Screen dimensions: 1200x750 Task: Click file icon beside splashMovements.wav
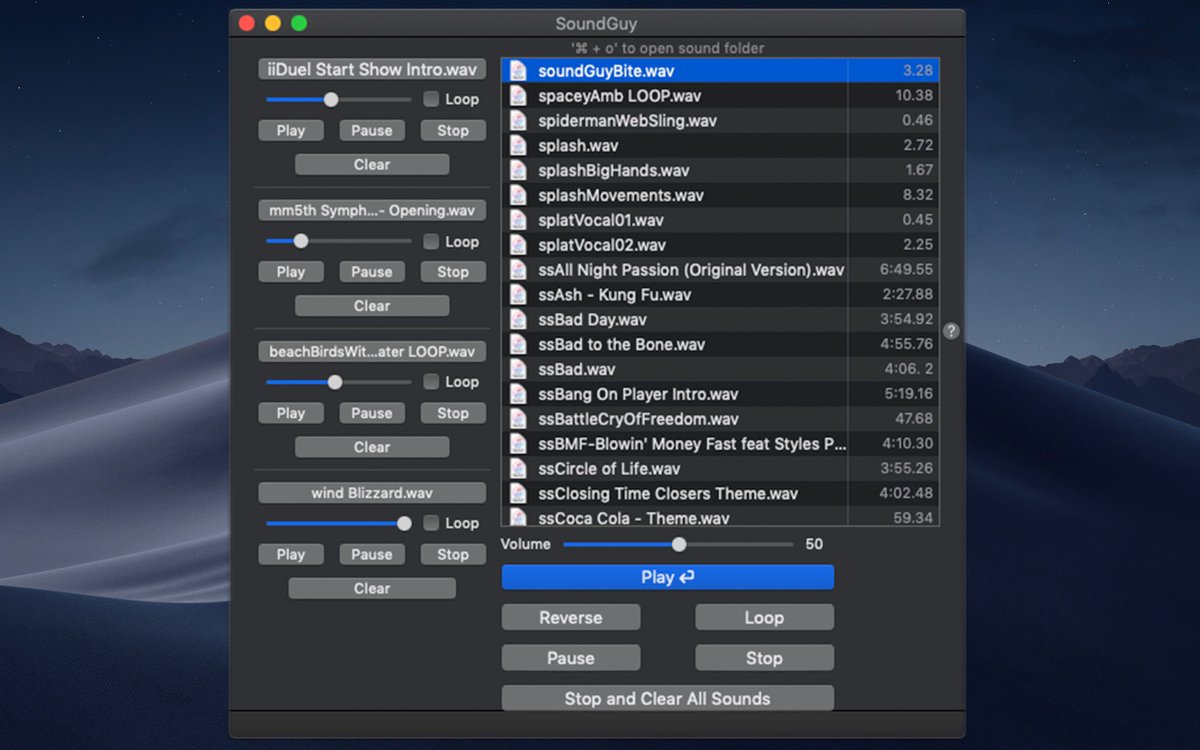coord(518,196)
